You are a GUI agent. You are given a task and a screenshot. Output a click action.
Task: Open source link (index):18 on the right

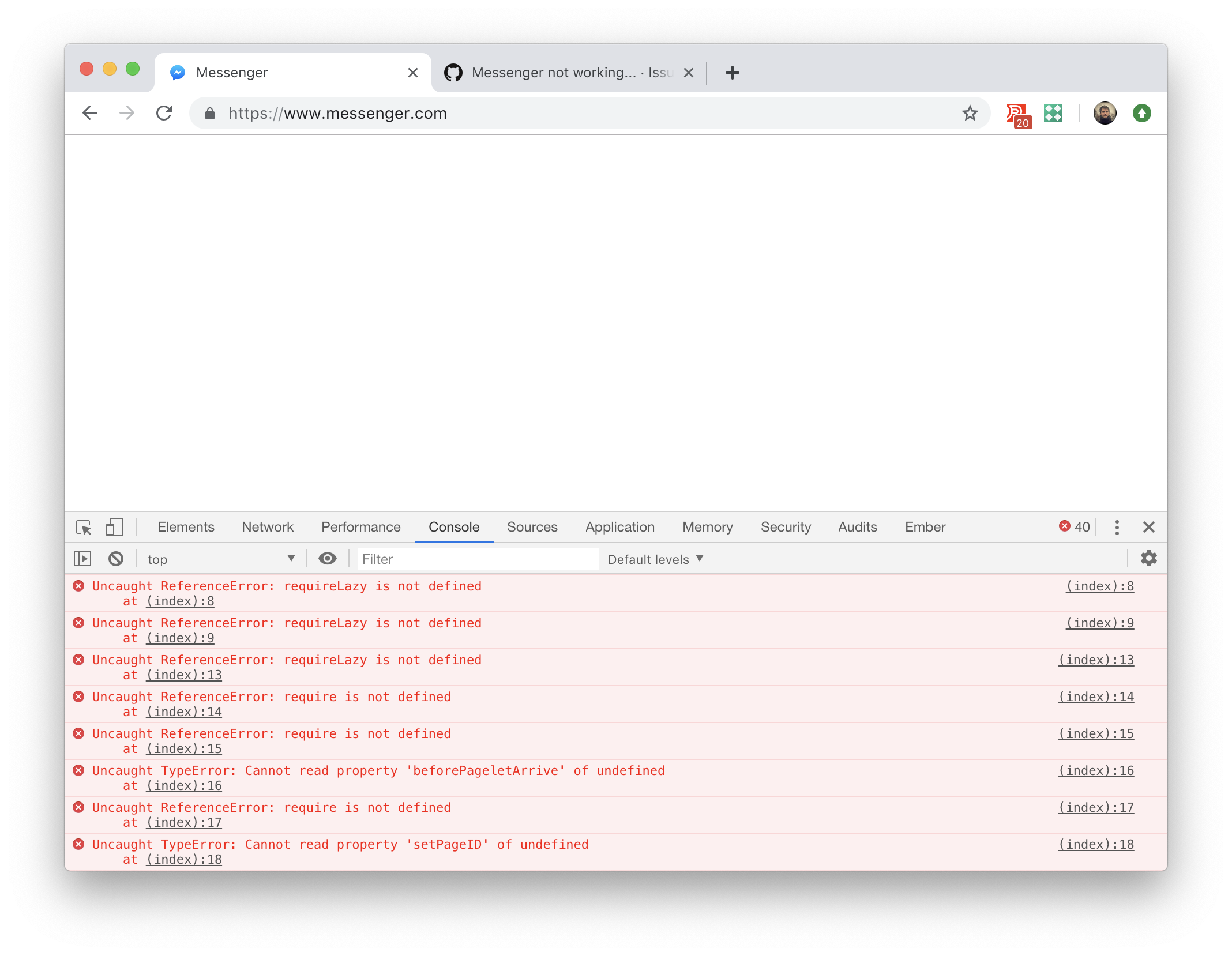pos(1096,845)
